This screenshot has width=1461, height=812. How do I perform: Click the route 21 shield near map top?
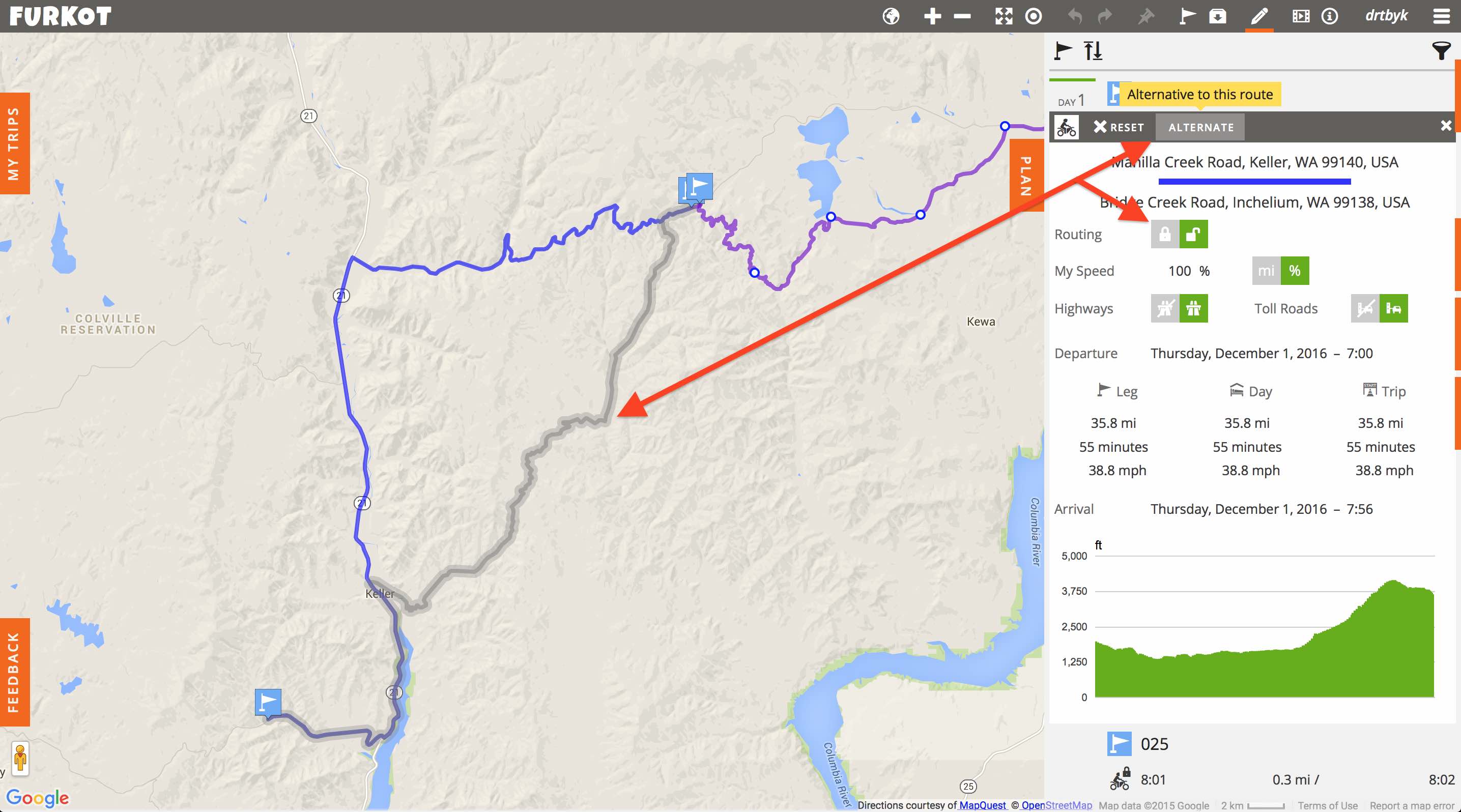pyautogui.click(x=308, y=115)
